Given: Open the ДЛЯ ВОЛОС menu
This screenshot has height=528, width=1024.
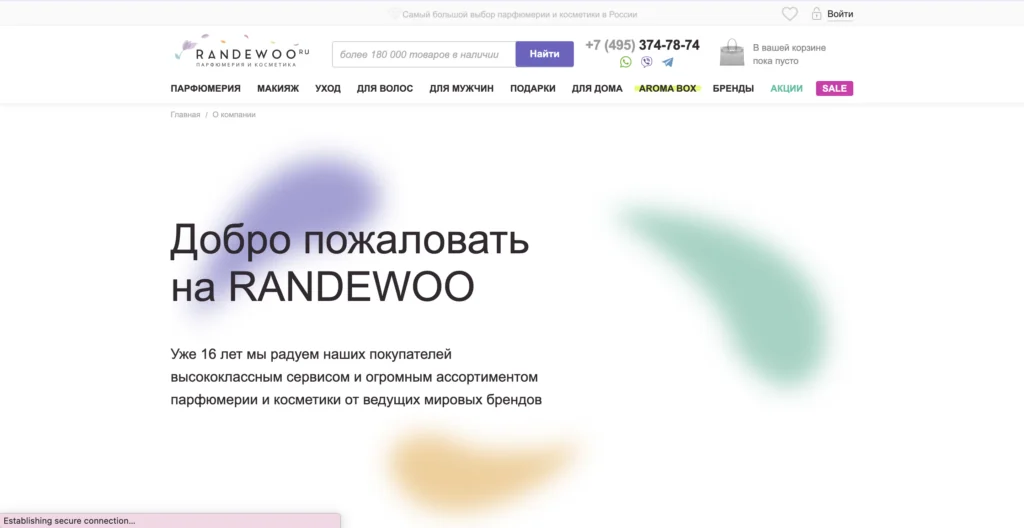Looking at the screenshot, I should (x=385, y=88).
